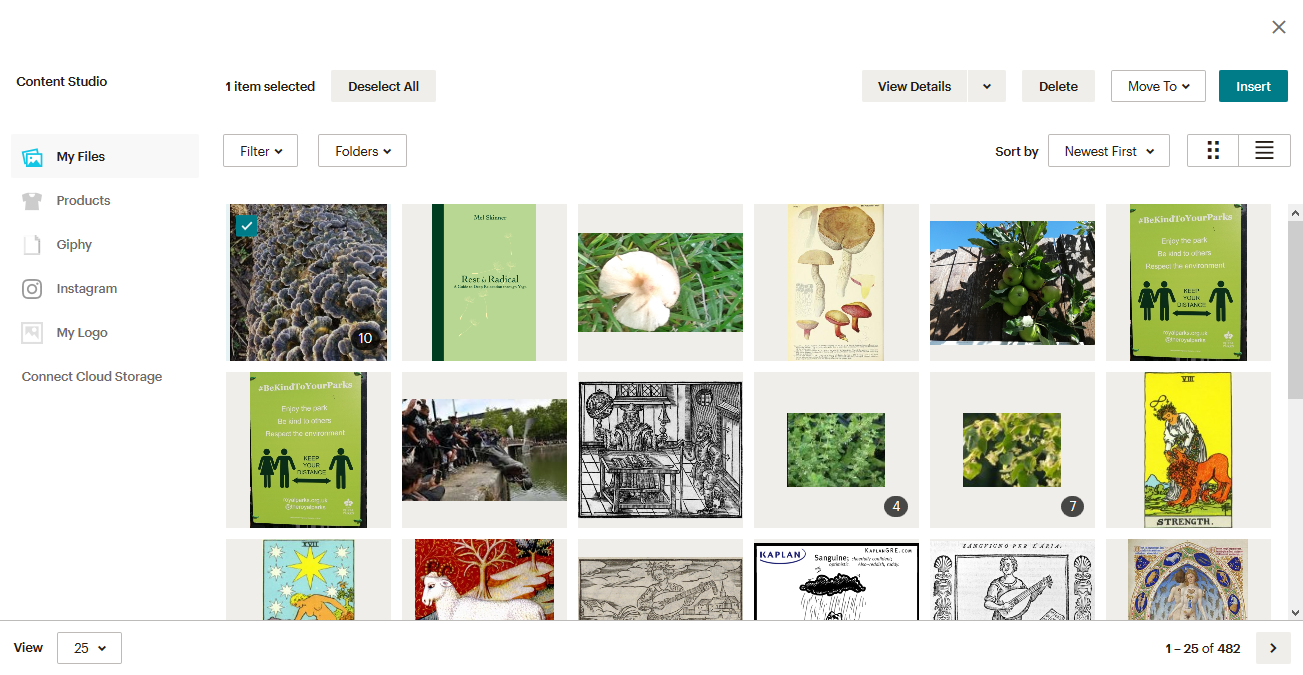Open the Newest First sort dropdown
1303x675 pixels.
1108,151
